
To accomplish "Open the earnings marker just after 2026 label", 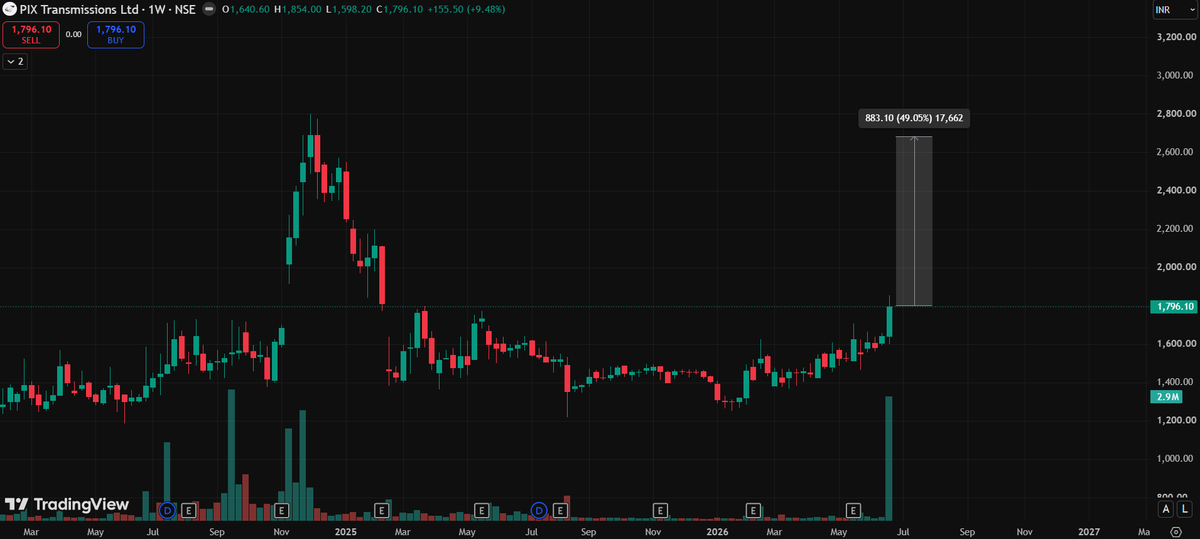I will (x=754, y=510).
